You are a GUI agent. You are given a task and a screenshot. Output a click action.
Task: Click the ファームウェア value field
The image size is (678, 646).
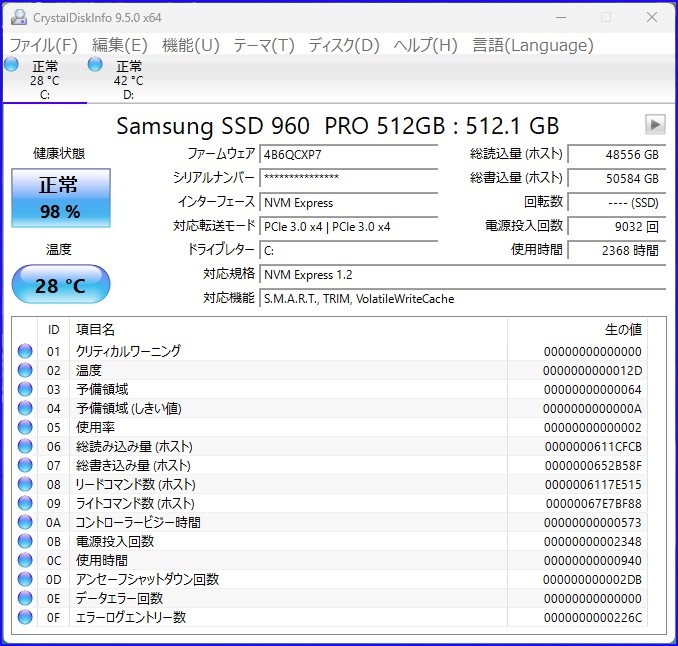(x=348, y=154)
